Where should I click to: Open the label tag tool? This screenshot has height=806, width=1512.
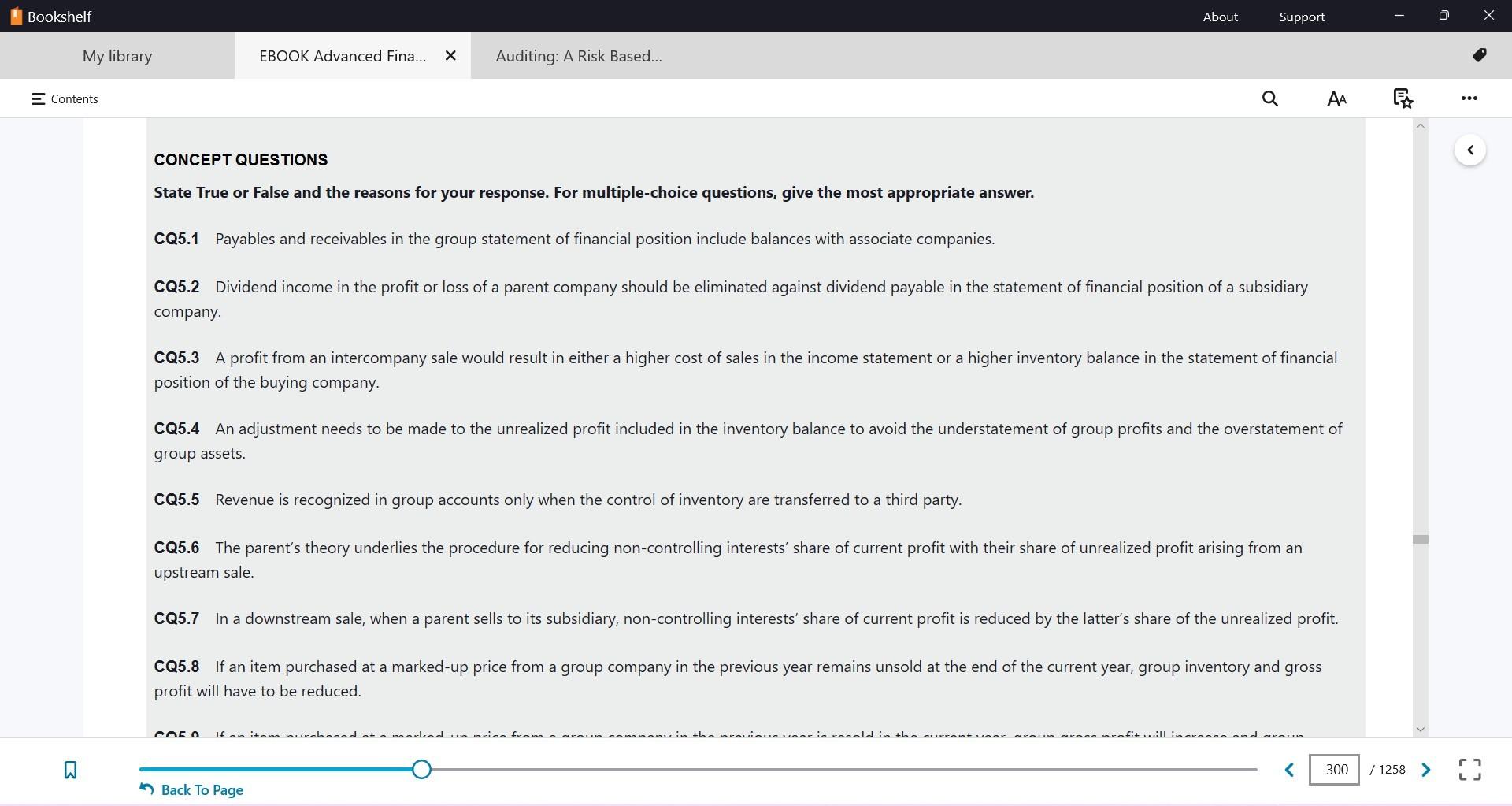[1480, 55]
